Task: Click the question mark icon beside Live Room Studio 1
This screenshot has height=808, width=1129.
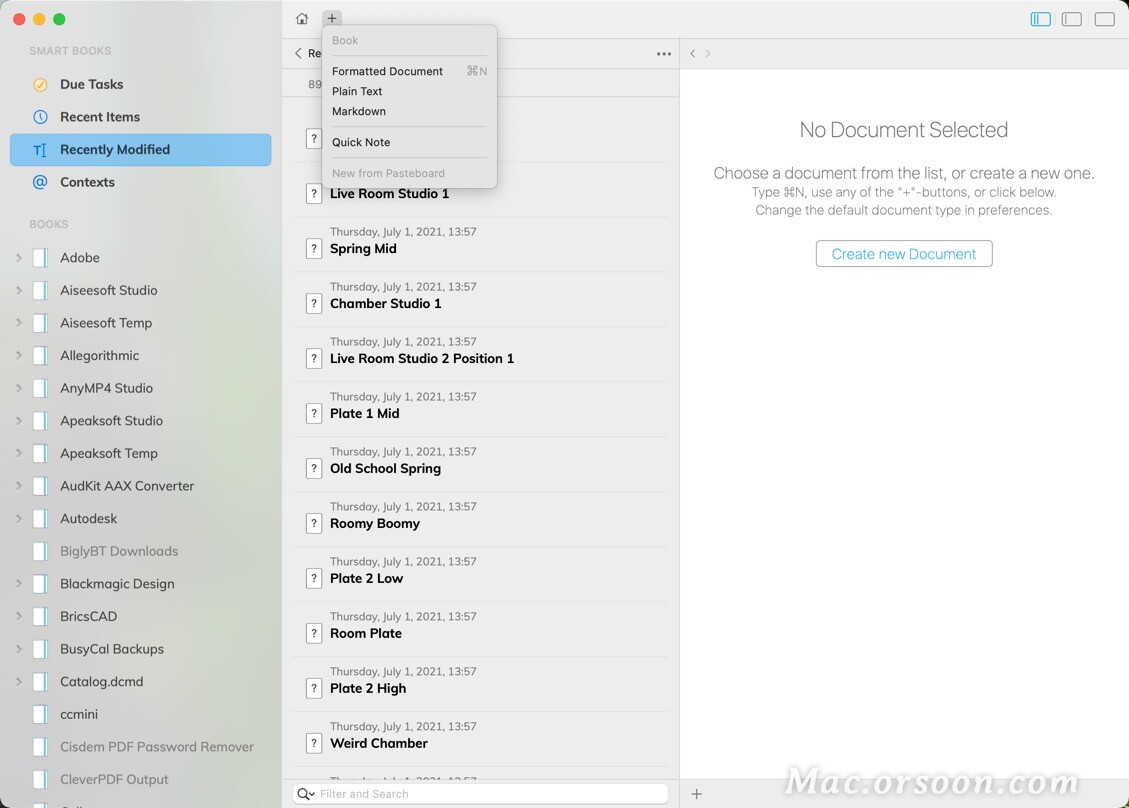Action: [313, 193]
